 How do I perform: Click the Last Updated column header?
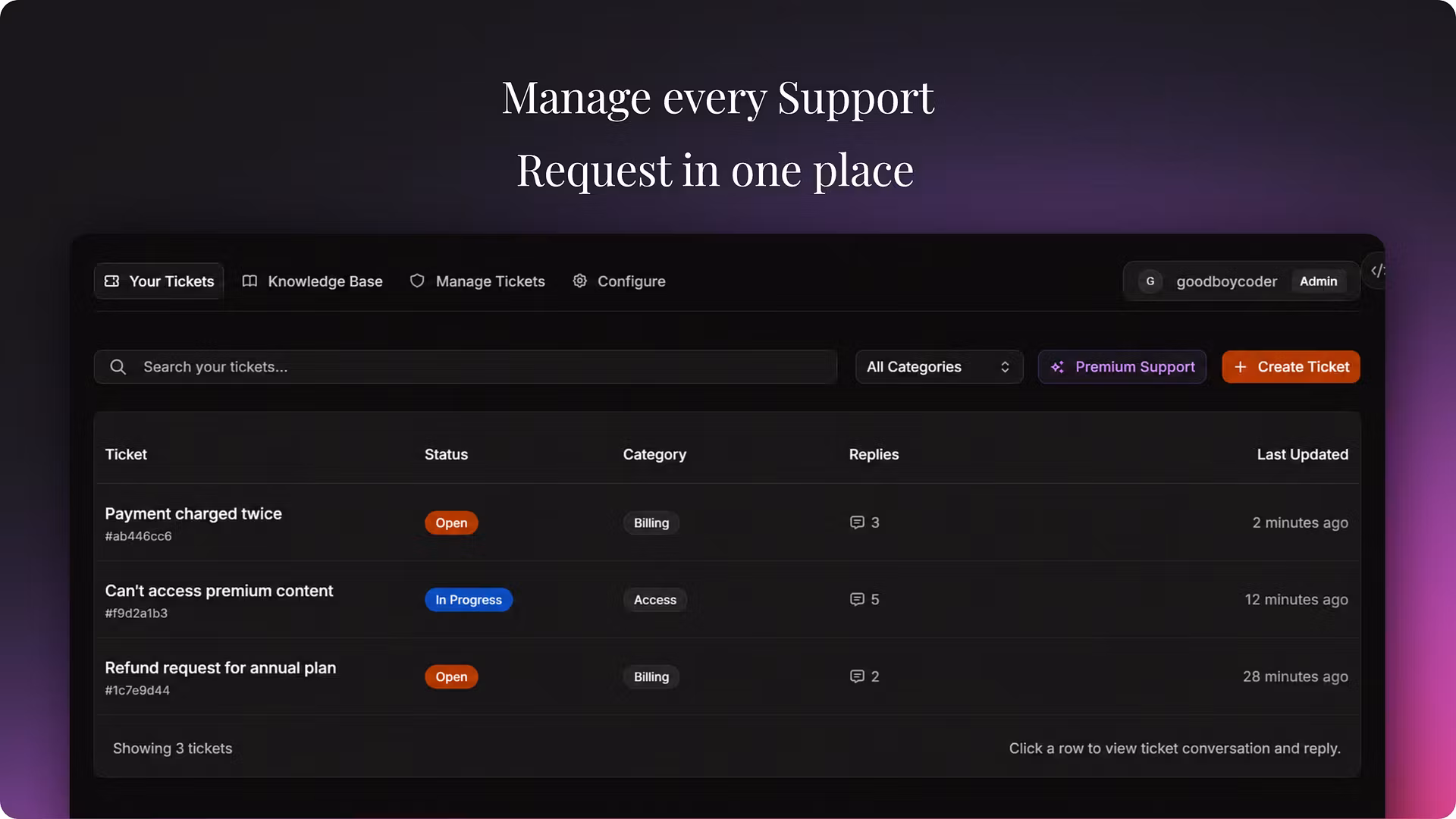click(x=1302, y=454)
